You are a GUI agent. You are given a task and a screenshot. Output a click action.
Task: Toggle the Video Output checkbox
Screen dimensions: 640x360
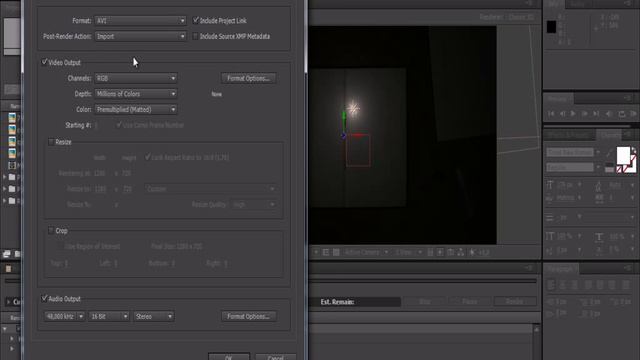(x=44, y=62)
